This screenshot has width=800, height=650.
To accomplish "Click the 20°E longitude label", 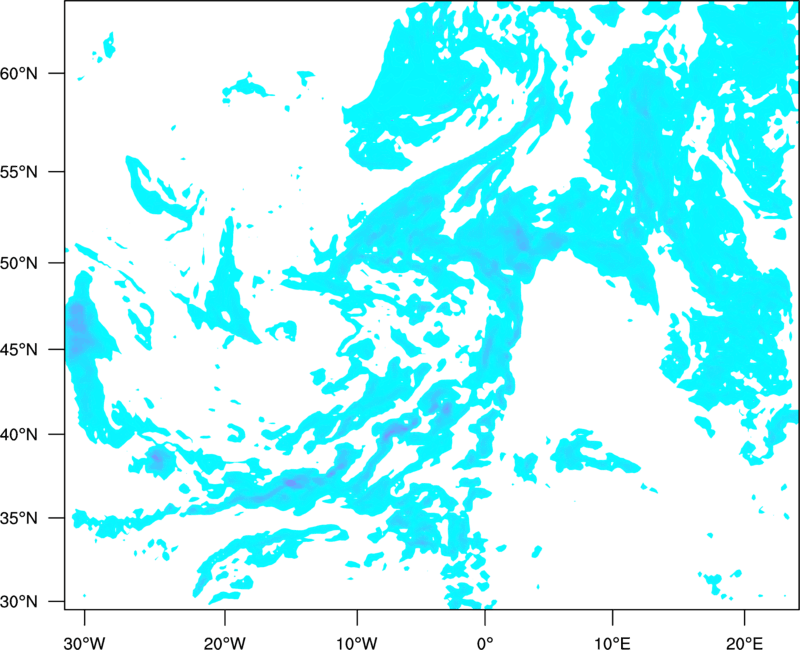I will click(x=744, y=643).
